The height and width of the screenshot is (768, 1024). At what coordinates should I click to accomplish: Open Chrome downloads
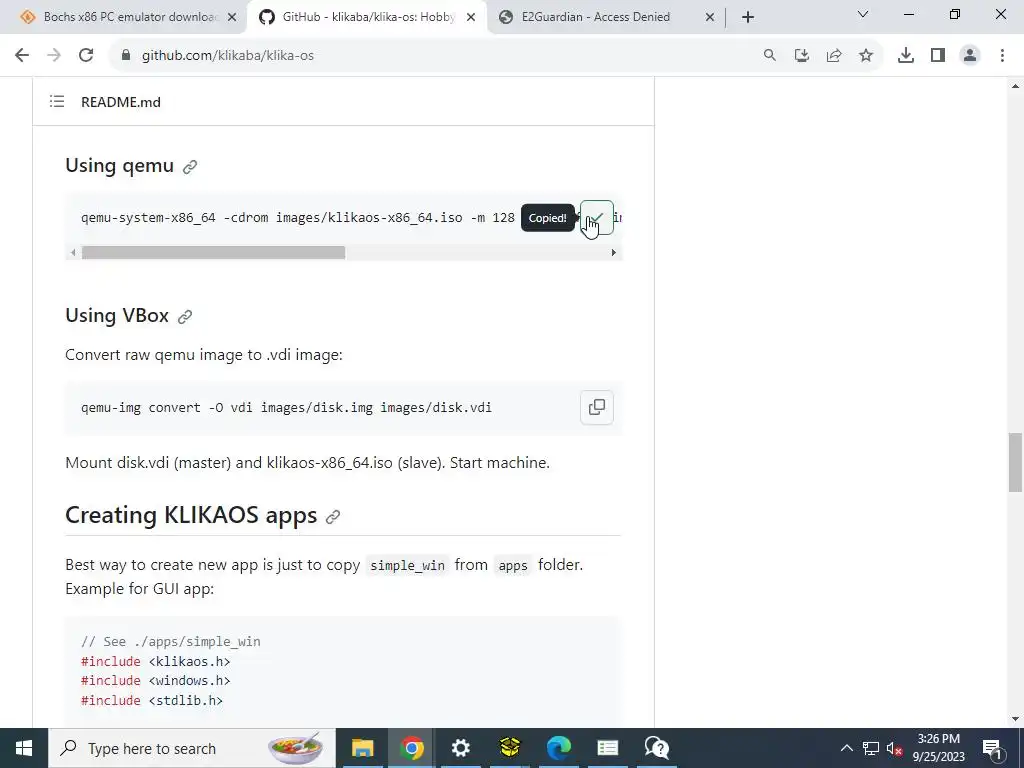906,56
